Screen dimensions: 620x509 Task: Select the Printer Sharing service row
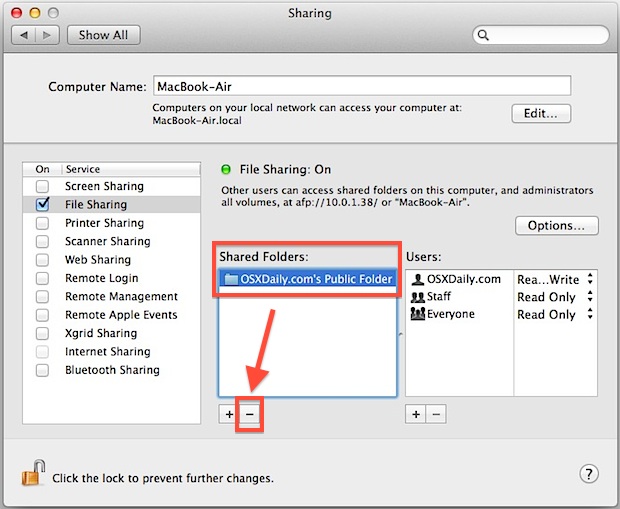pyautogui.click(x=112, y=223)
